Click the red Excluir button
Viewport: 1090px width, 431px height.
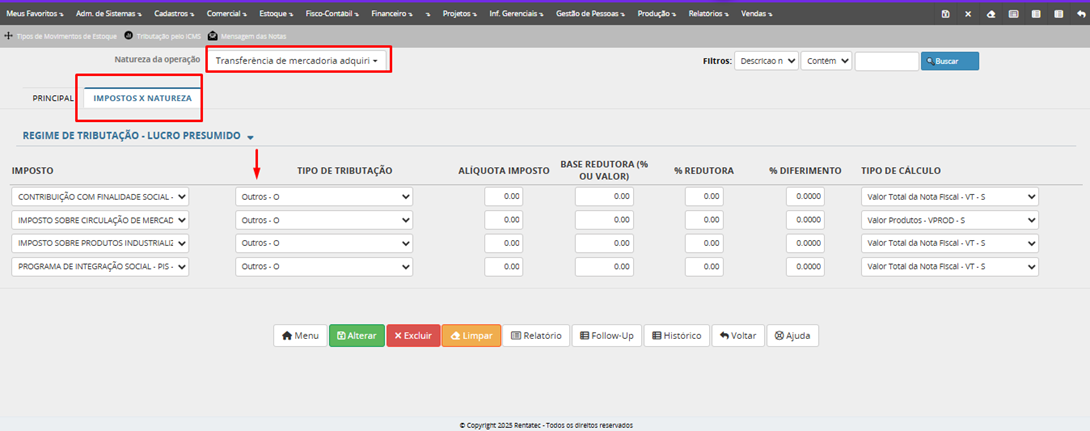pos(412,336)
